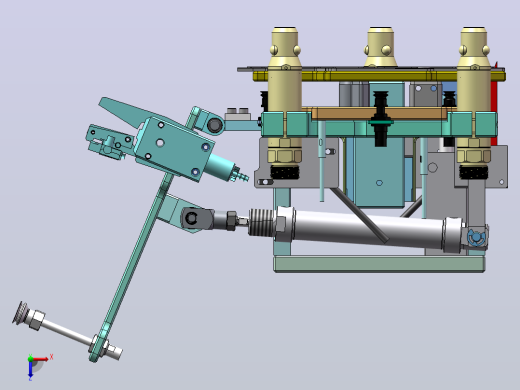Pick the dark clevis fork on cylinder rod
The height and width of the screenshot is (390, 520).
pos(197,218)
